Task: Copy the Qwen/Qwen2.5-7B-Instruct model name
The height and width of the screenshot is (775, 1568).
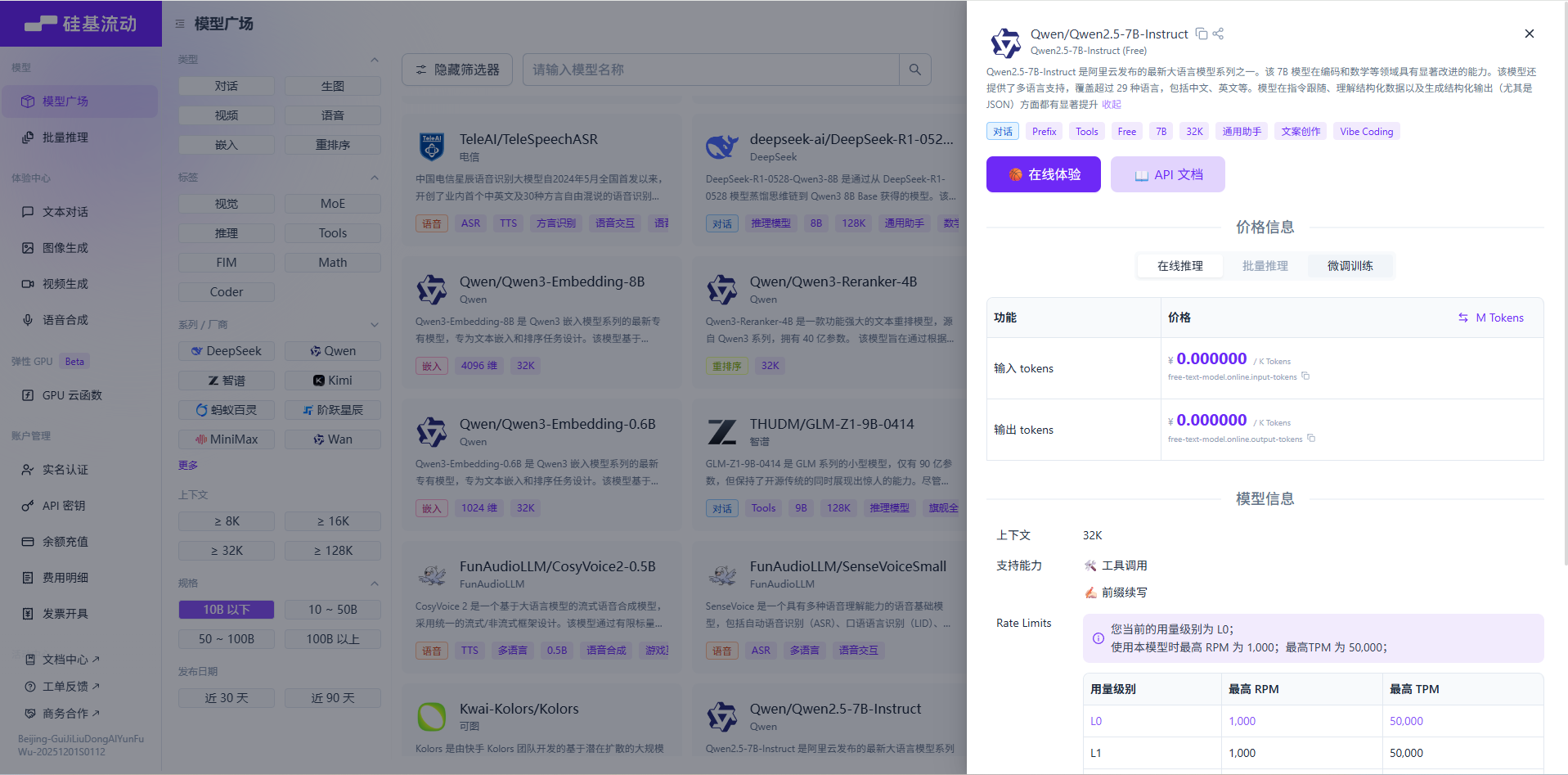Action: (x=1202, y=34)
